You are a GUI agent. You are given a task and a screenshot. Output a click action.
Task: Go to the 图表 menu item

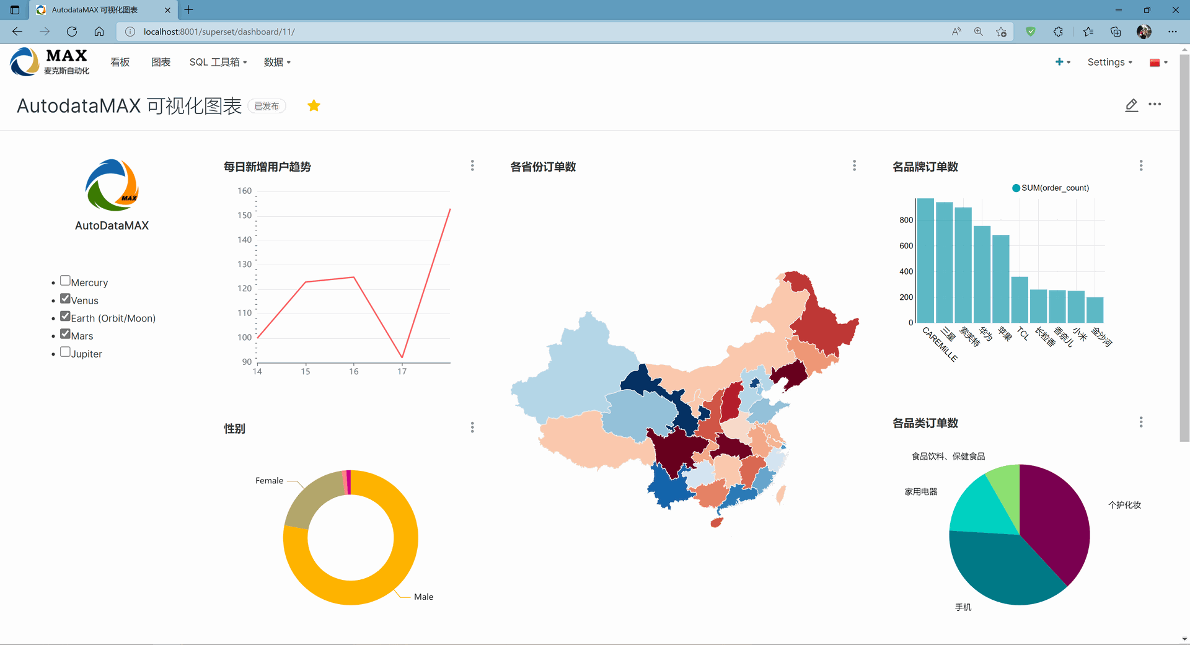161,62
